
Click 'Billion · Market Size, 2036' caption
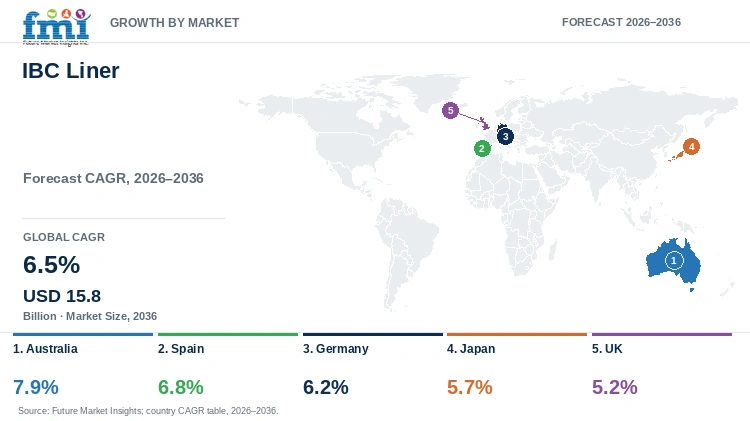[90, 316]
